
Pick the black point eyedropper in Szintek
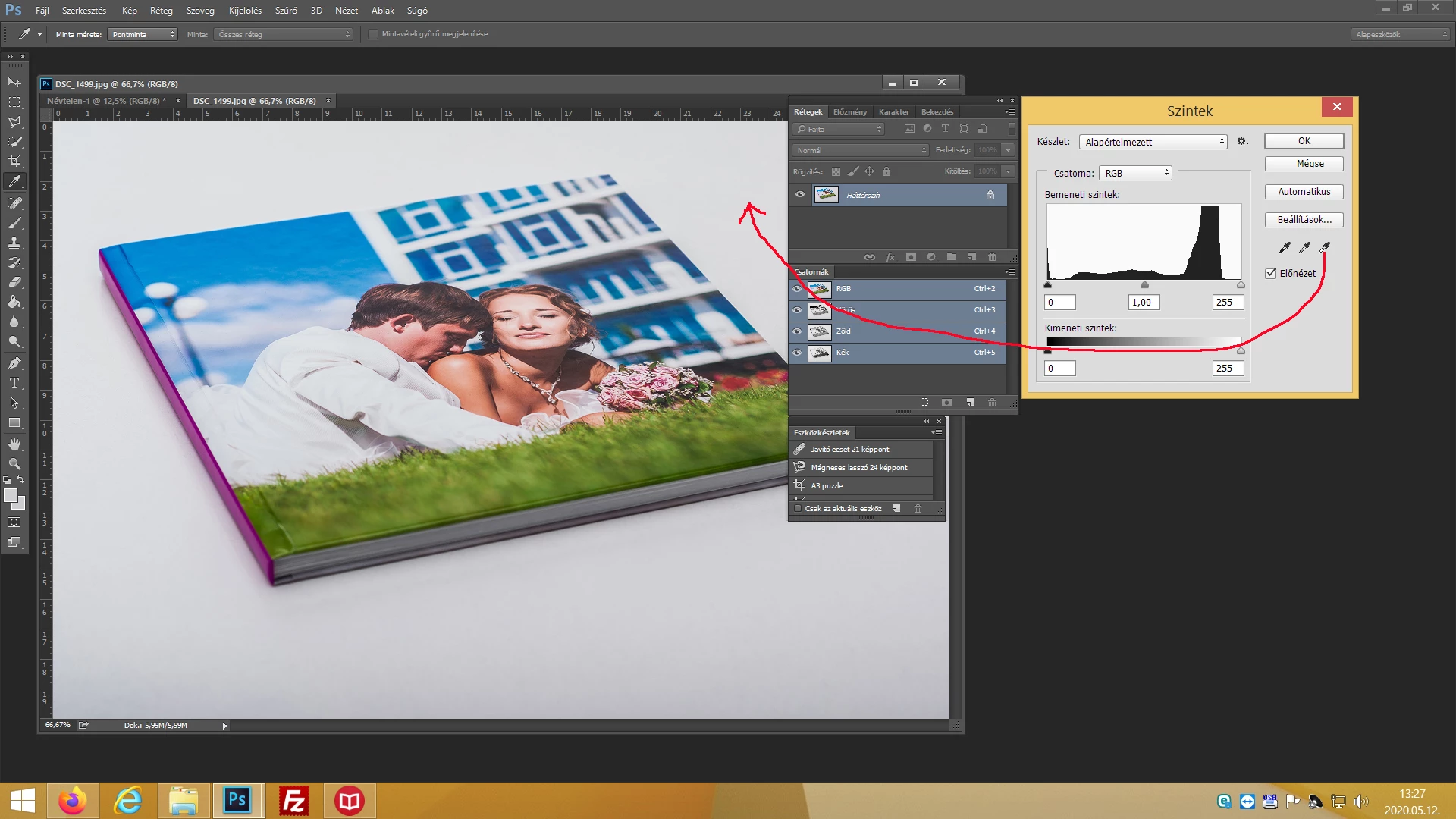click(x=1285, y=248)
